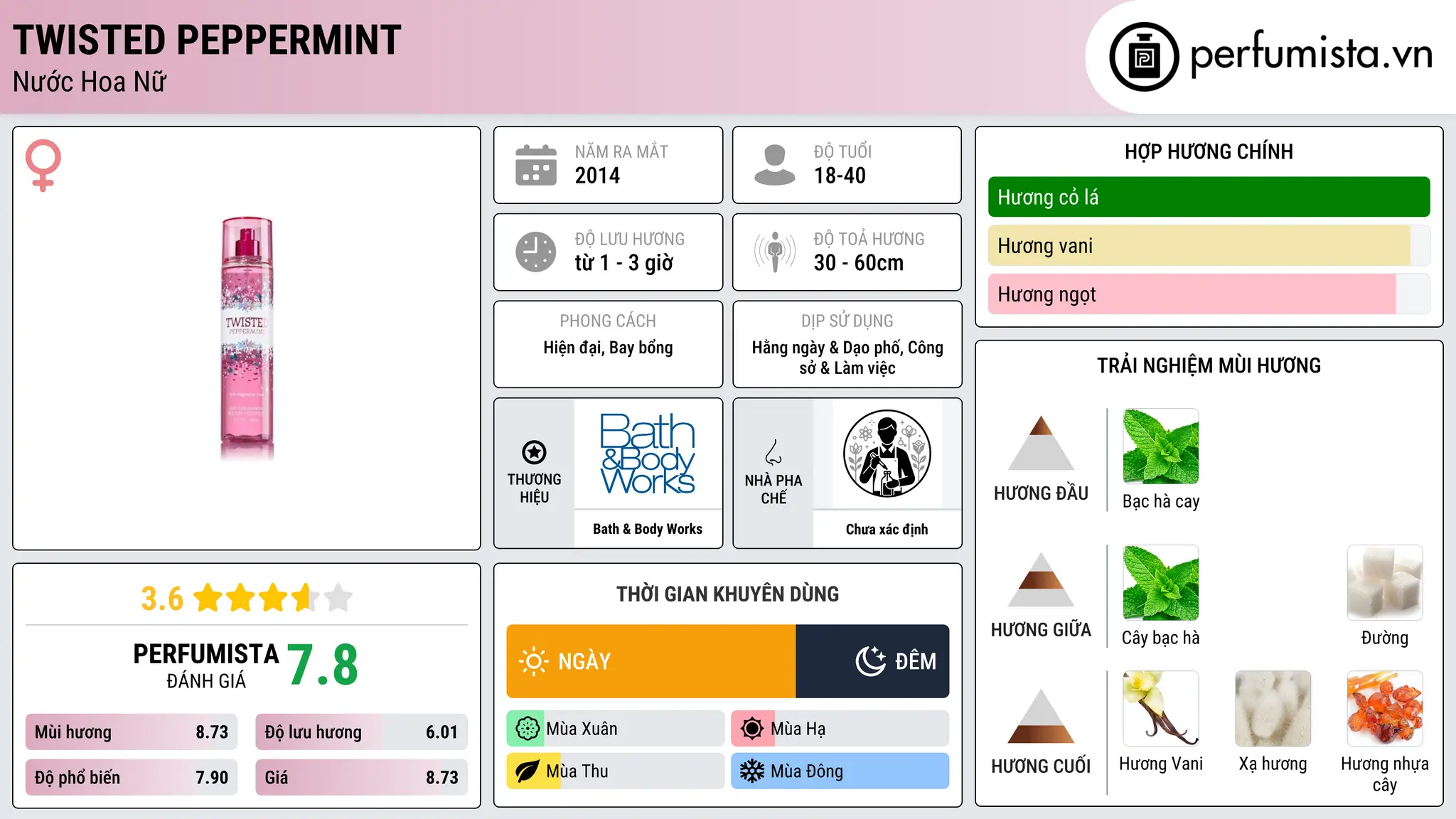Click the Hương cuối pyramid icon

(1041, 716)
